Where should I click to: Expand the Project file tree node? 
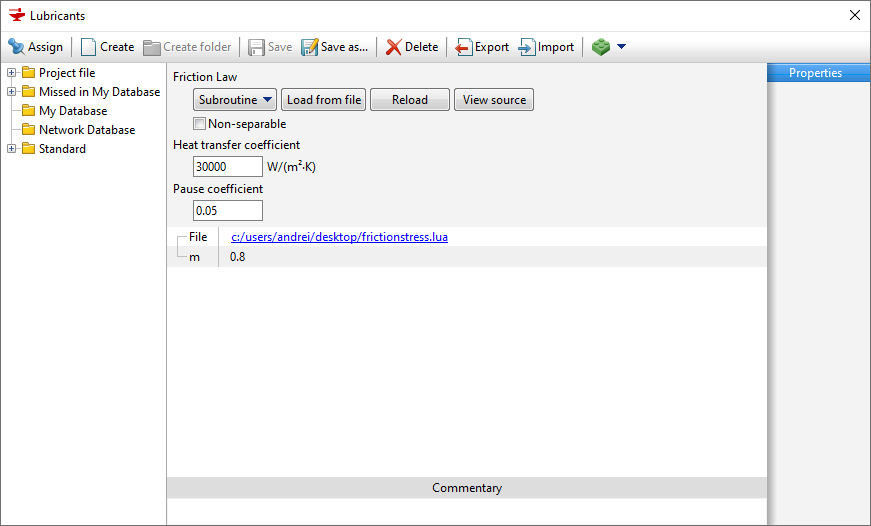pos(12,73)
